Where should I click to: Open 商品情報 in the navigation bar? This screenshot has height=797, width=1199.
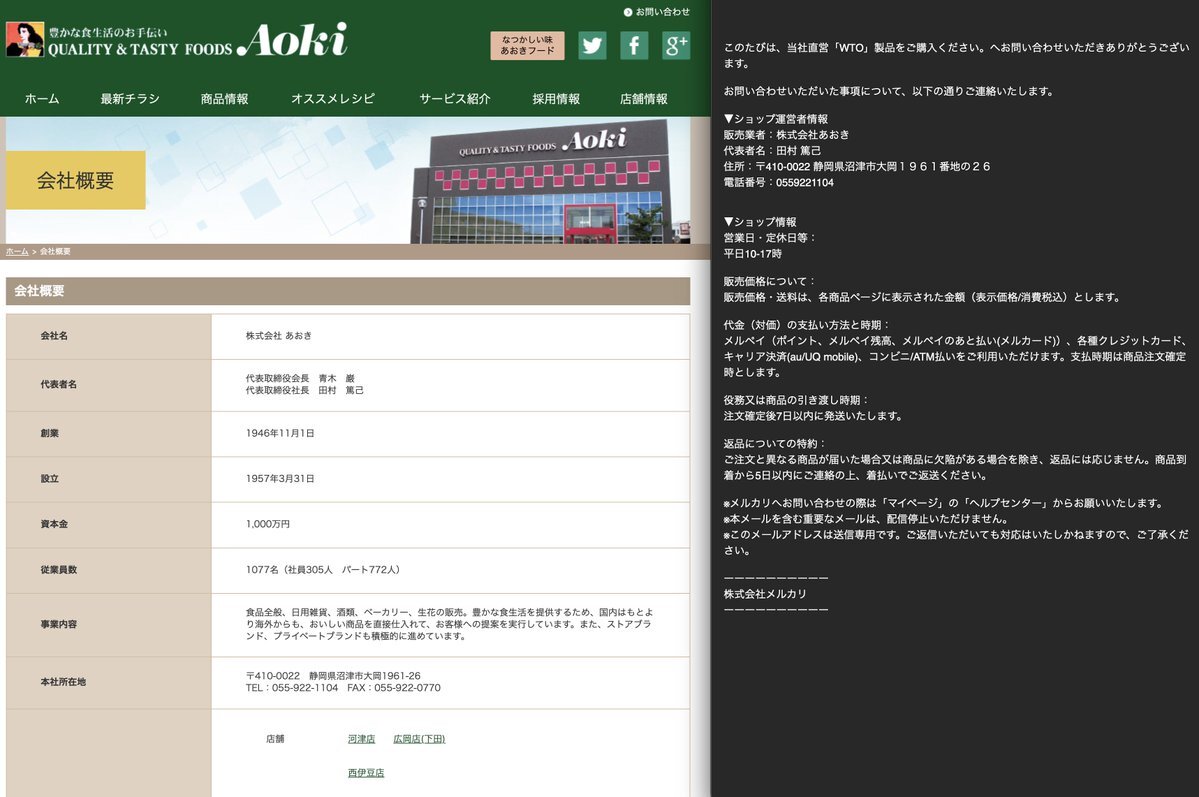click(x=224, y=99)
